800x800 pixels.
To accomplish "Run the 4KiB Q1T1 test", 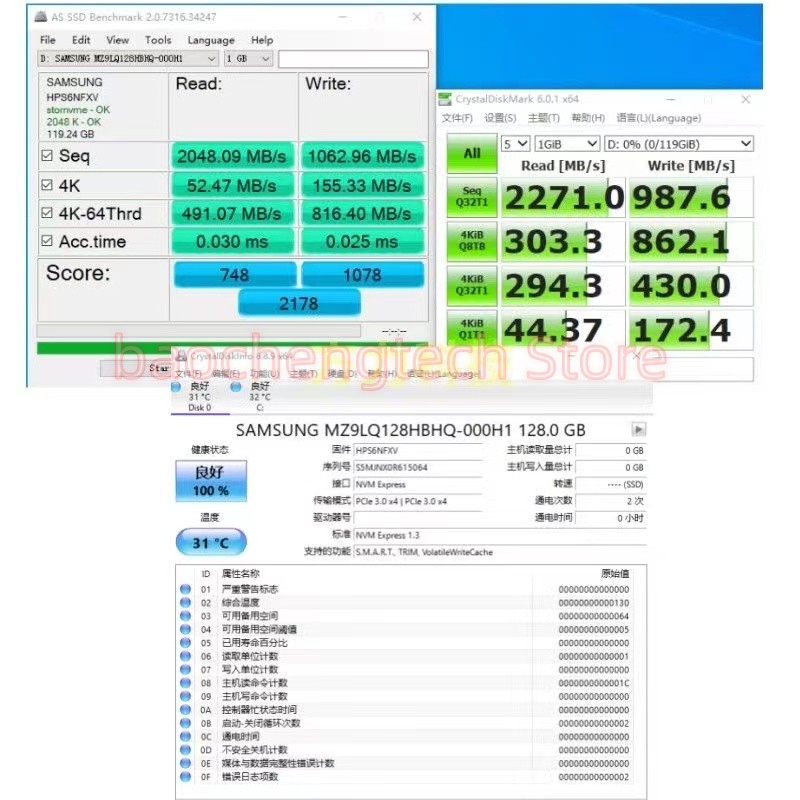I will pyautogui.click(x=472, y=329).
